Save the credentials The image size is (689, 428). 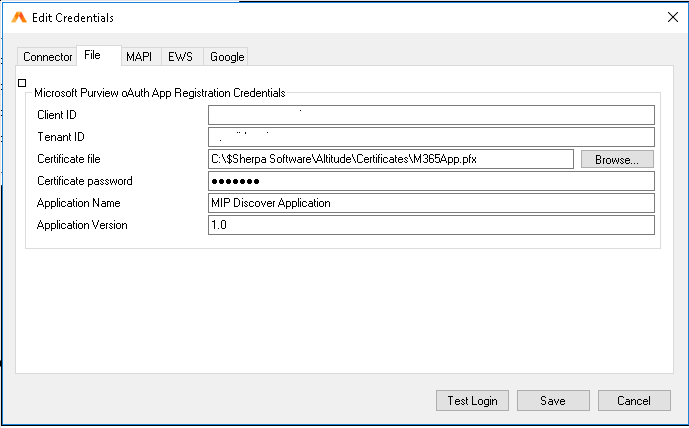pyautogui.click(x=552, y=400)
